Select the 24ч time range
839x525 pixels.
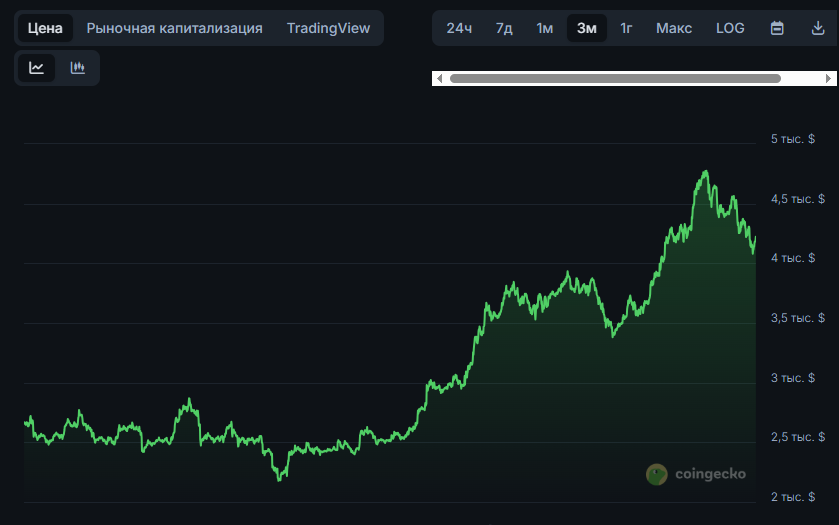[x=459, y=28]
